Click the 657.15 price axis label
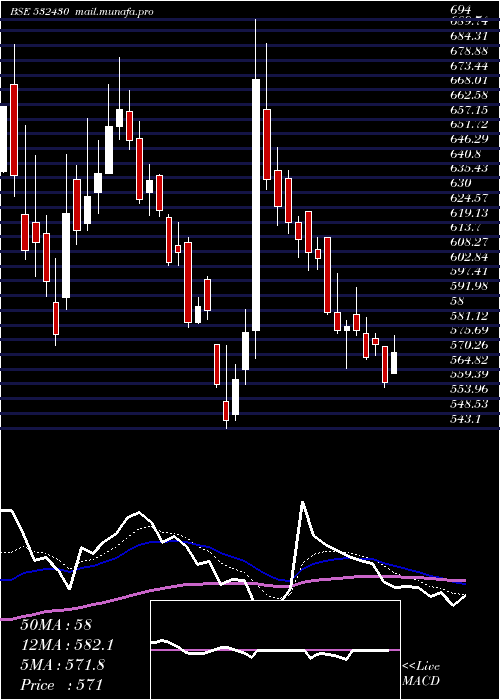 click(x=469, y=109)
